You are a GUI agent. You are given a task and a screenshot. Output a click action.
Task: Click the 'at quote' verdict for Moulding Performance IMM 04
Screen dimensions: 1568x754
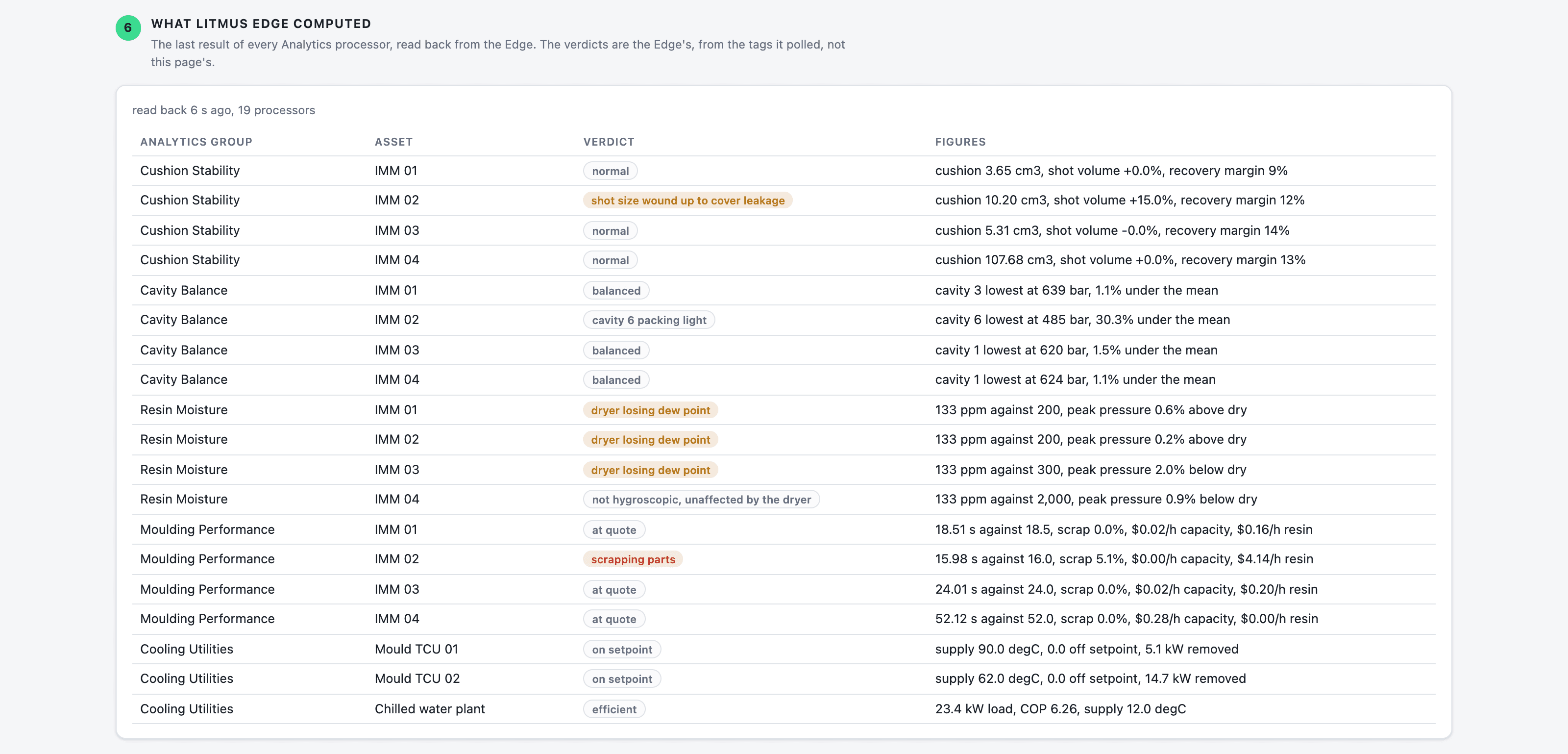coord(613,619)
